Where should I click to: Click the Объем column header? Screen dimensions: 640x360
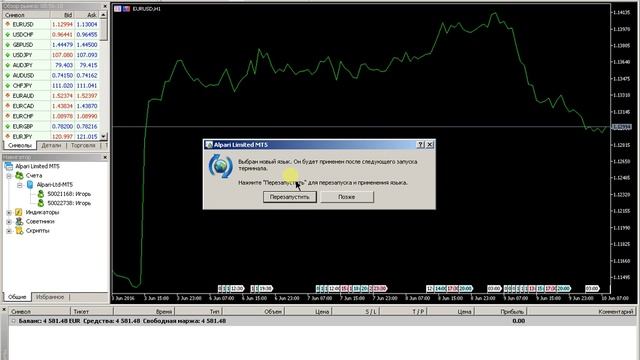pos(253,311)
